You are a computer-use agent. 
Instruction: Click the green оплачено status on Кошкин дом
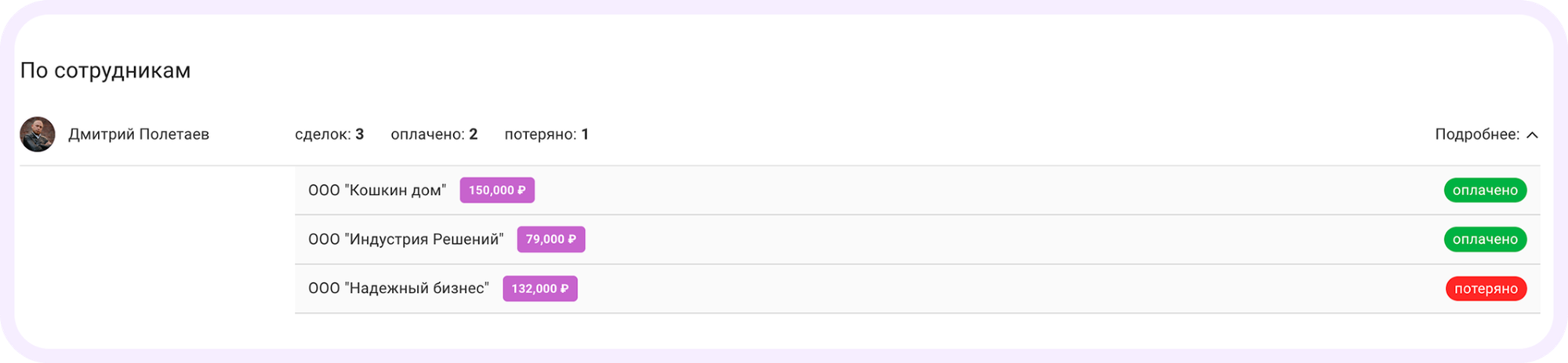click(x=1485, y=191)
